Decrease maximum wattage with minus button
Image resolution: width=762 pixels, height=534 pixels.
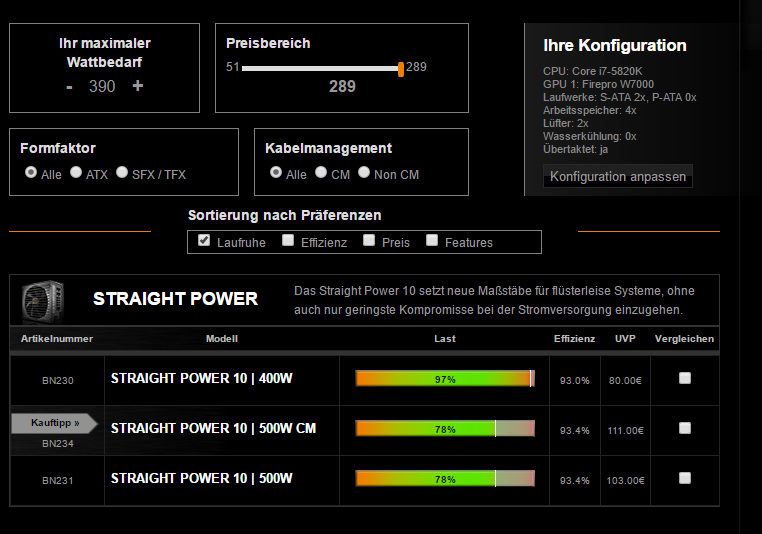tap(69, 87)
